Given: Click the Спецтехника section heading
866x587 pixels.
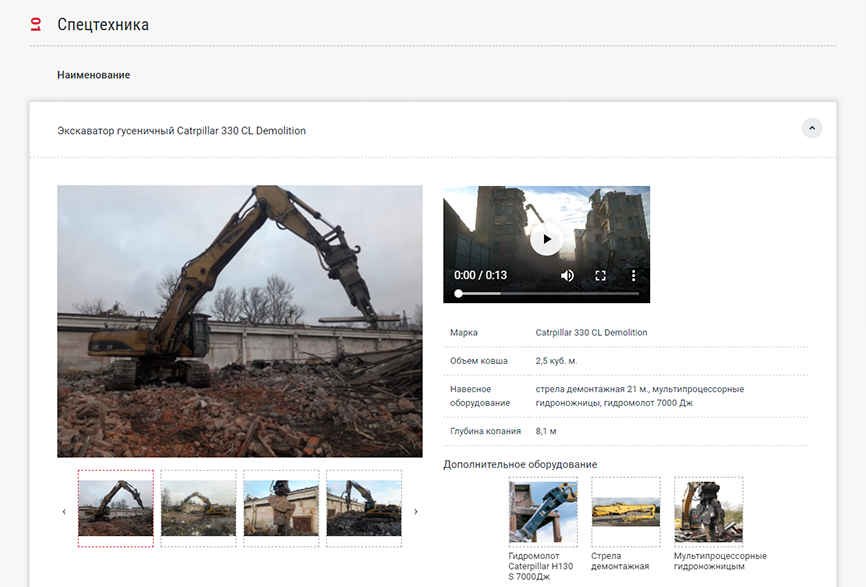Looking at the screenshot, I should pyautogui.click(x=103, y=24).
